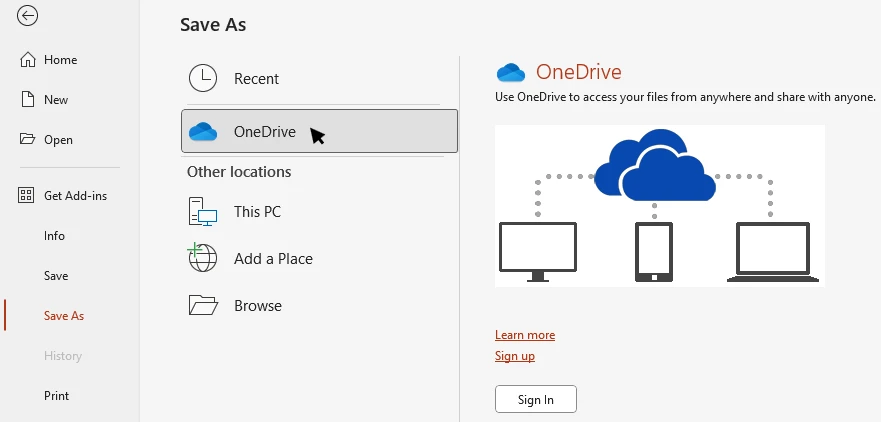This screenshot has height=422, width=881.
Task: Click the Recent clock icon
Action: tap(203, 79)
